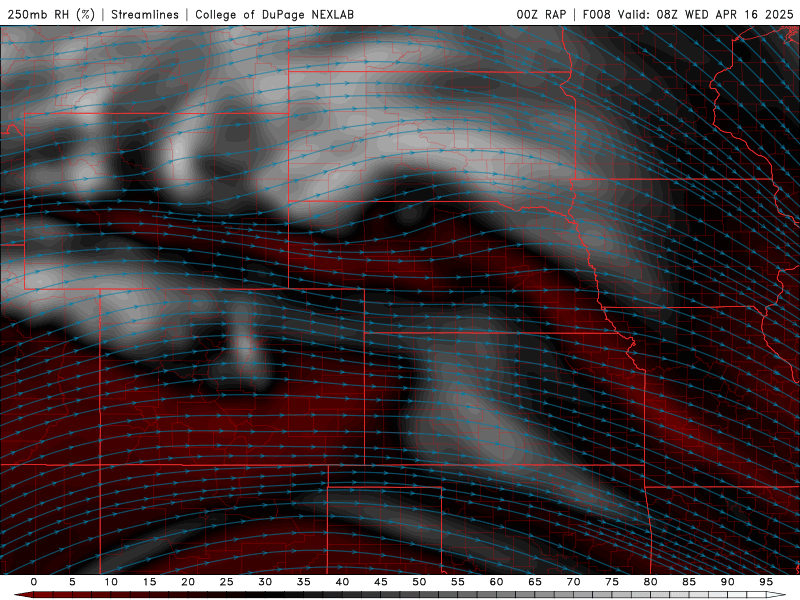800x600 pixels.
Task: Click the colorbar label "0"
Action: pos(34,582)
